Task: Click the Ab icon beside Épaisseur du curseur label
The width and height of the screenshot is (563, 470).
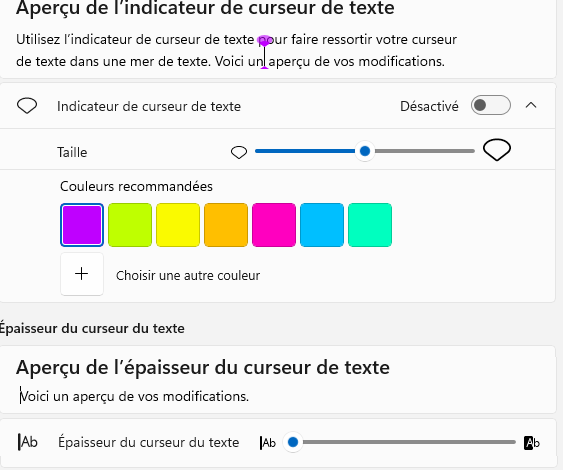Action: [28, 442]
